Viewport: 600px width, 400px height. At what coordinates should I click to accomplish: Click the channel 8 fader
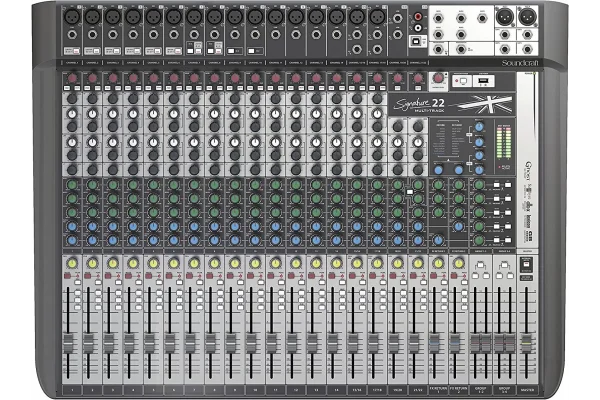coord(210,343)
